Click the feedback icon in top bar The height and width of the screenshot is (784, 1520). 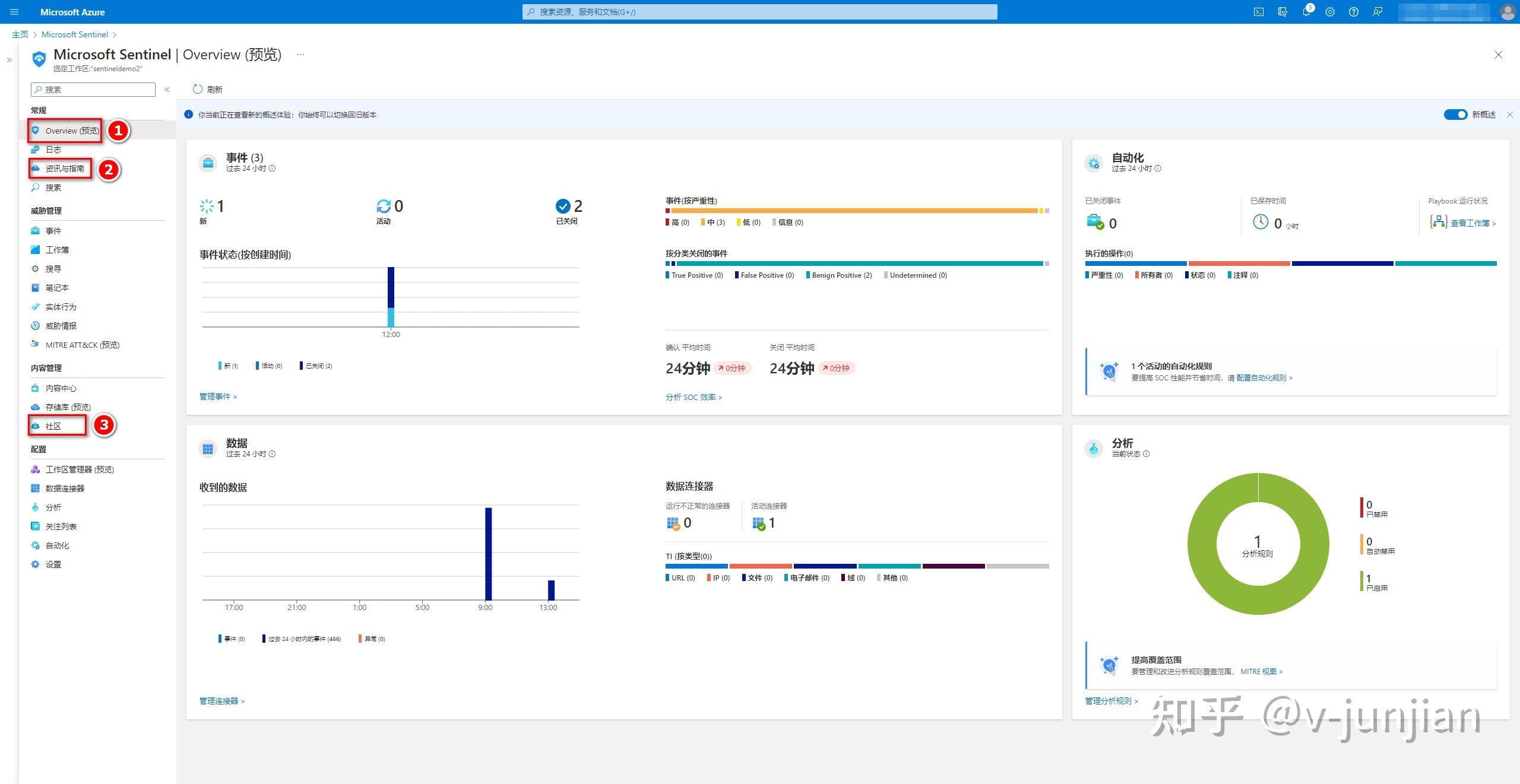tap(1377, 12)
